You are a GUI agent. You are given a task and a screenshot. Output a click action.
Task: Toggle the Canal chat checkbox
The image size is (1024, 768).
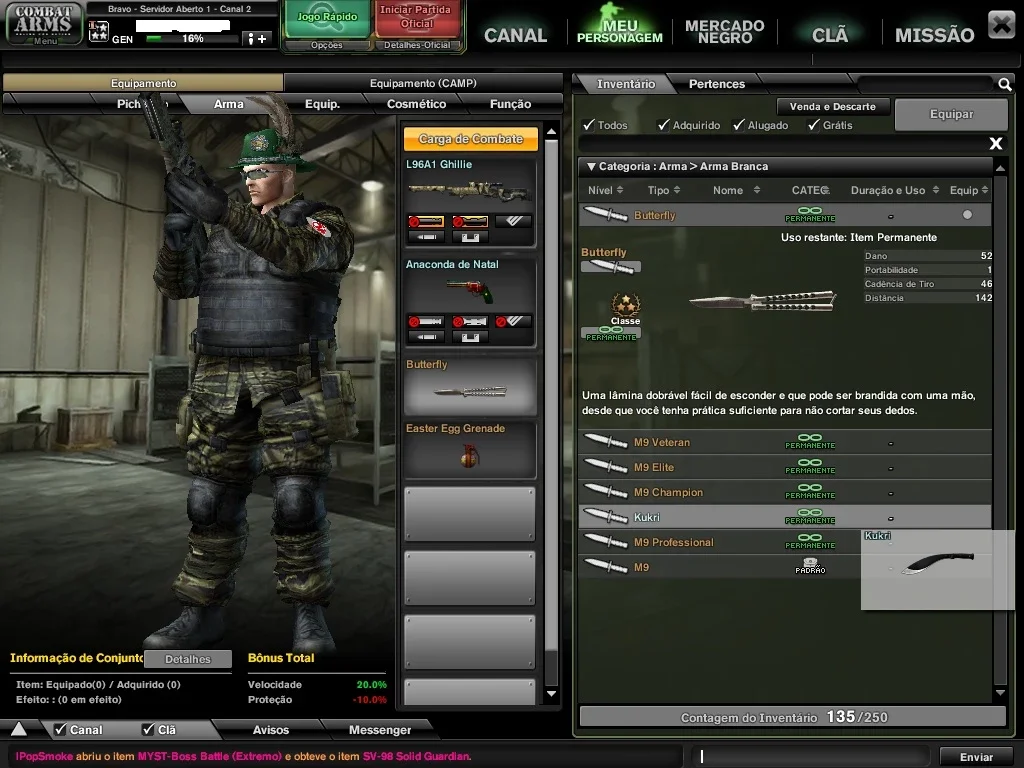point(60,729)
